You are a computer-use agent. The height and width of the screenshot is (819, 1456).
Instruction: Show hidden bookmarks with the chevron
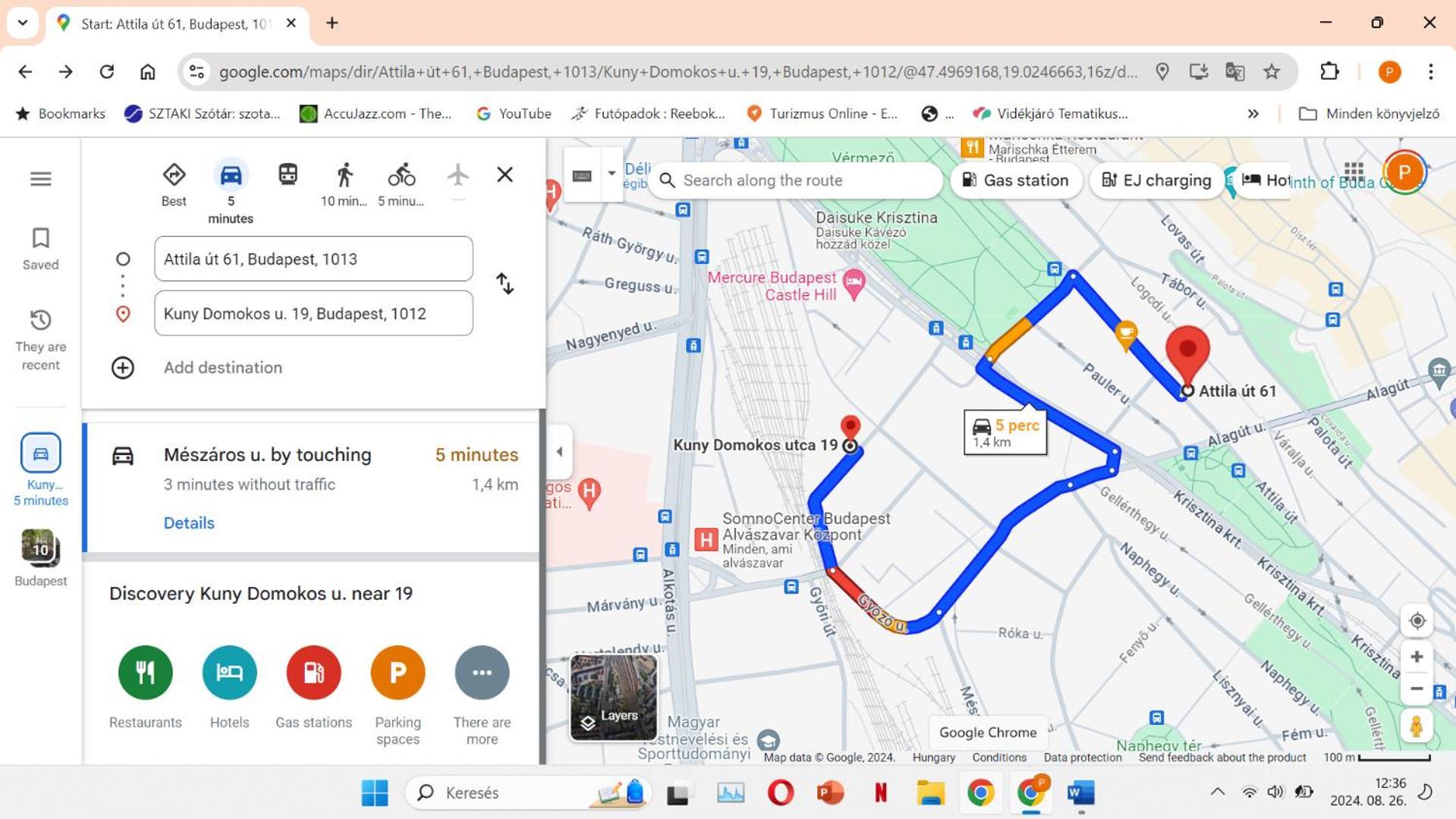click(1253, 114)
